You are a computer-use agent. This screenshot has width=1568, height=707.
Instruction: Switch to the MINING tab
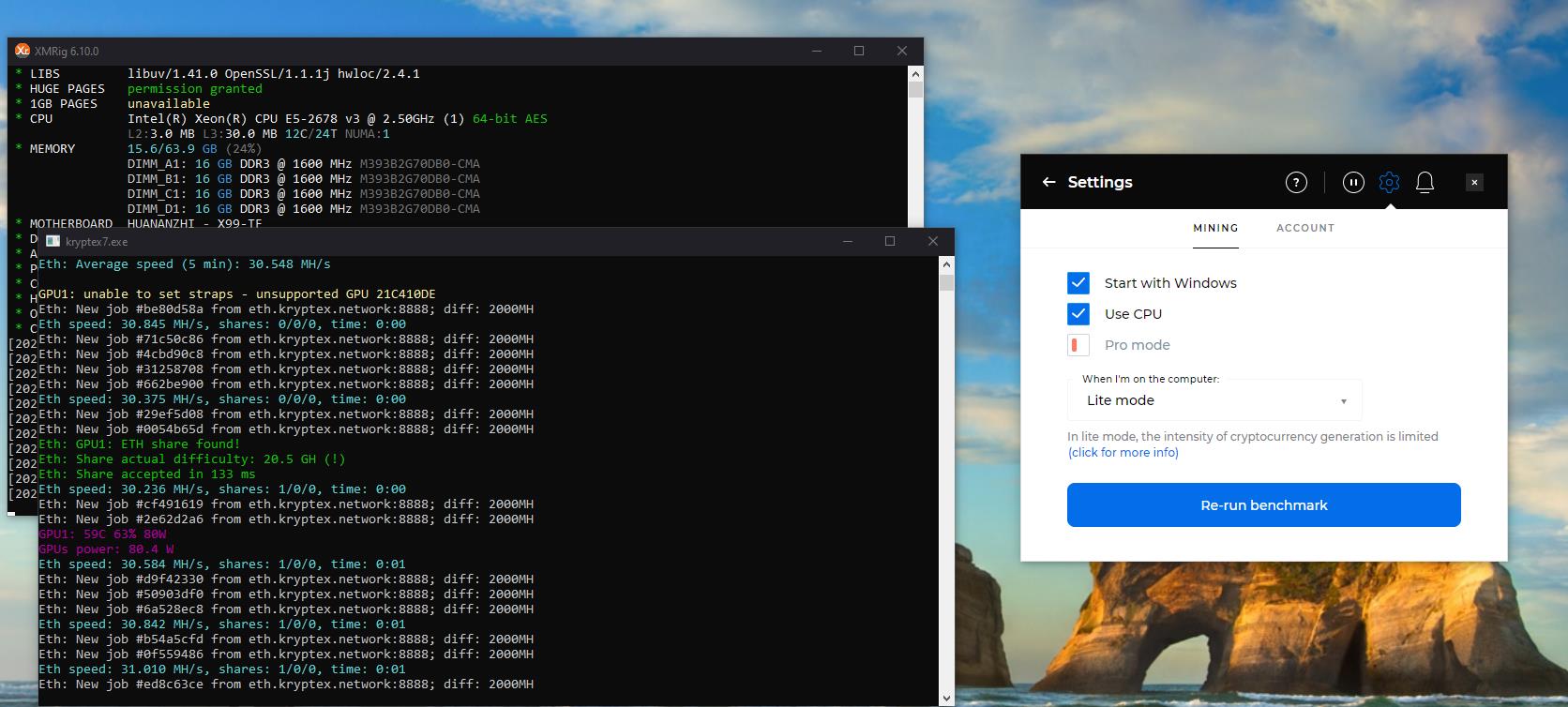(1215, 228)
